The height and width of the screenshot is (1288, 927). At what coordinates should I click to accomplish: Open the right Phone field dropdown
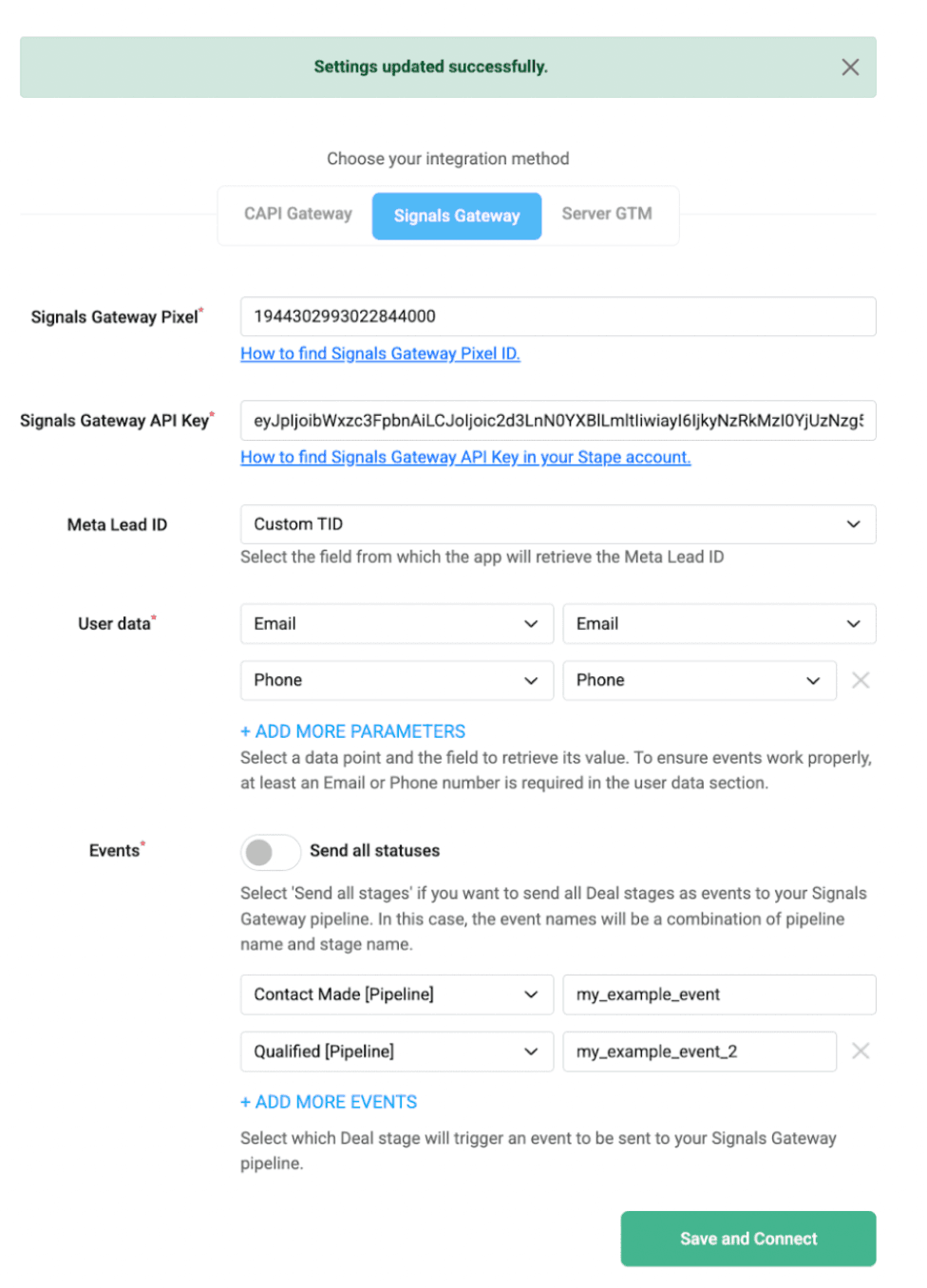pyautogui.click(x=698, y=680)
